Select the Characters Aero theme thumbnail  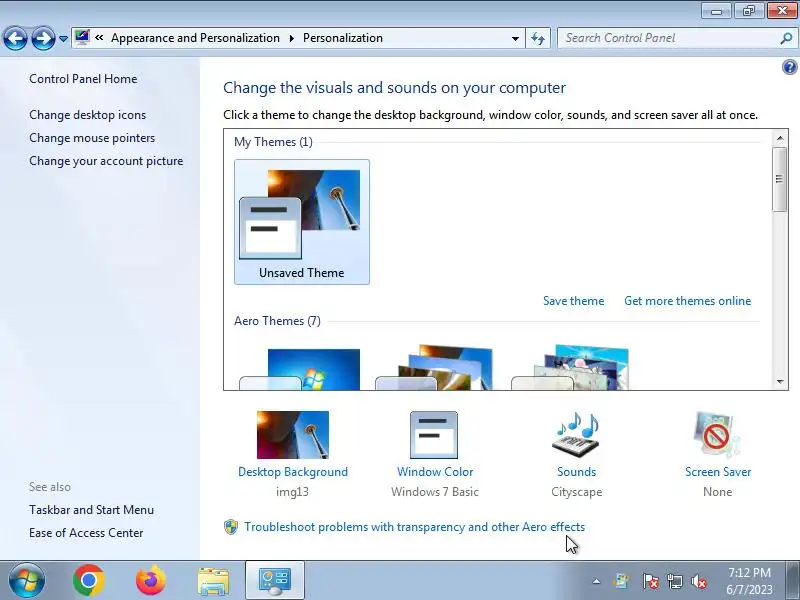pos(570,368)
